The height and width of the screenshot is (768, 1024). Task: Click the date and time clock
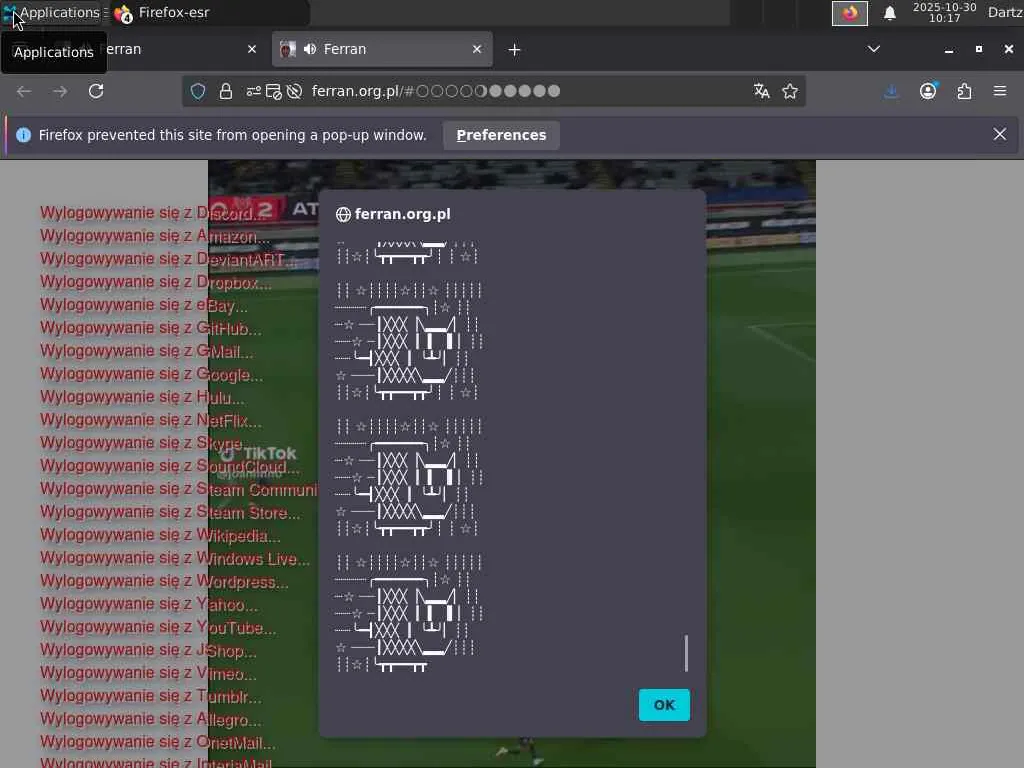point(944,12)
